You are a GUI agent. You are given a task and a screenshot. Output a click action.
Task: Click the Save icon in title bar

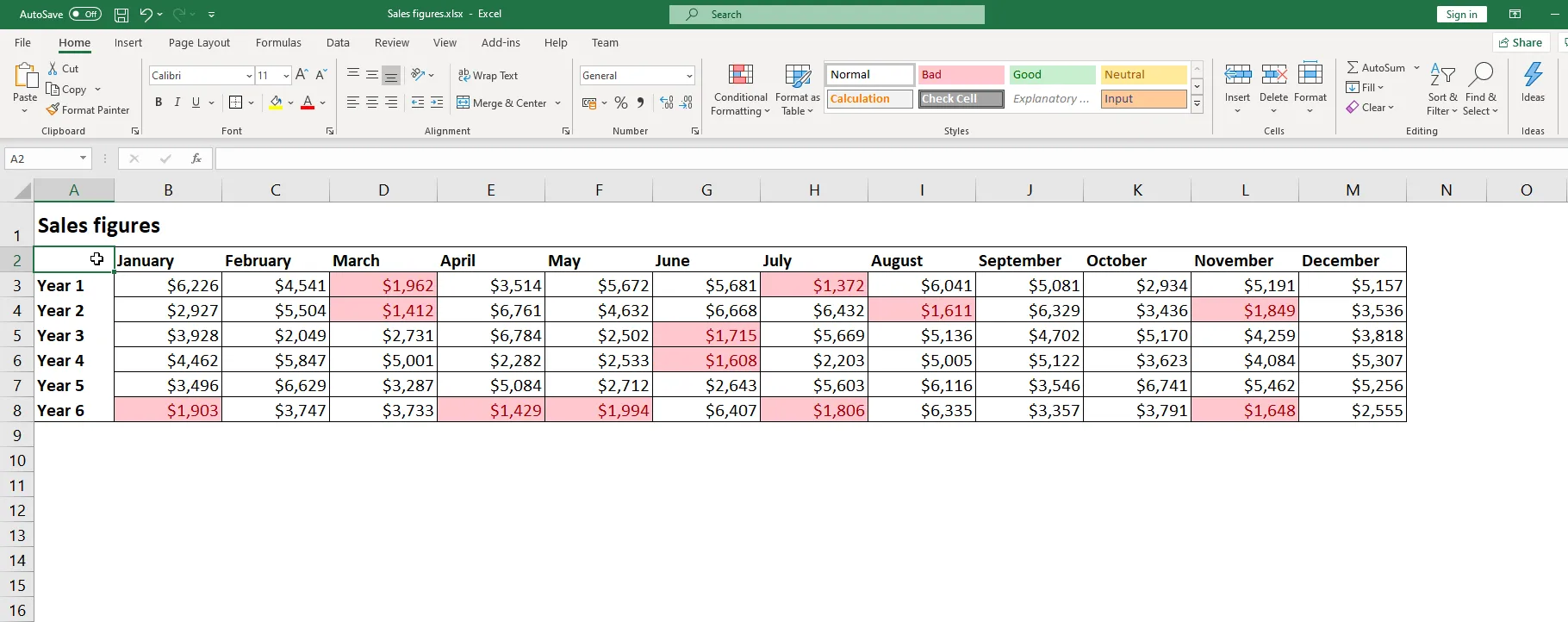point(121,15)
